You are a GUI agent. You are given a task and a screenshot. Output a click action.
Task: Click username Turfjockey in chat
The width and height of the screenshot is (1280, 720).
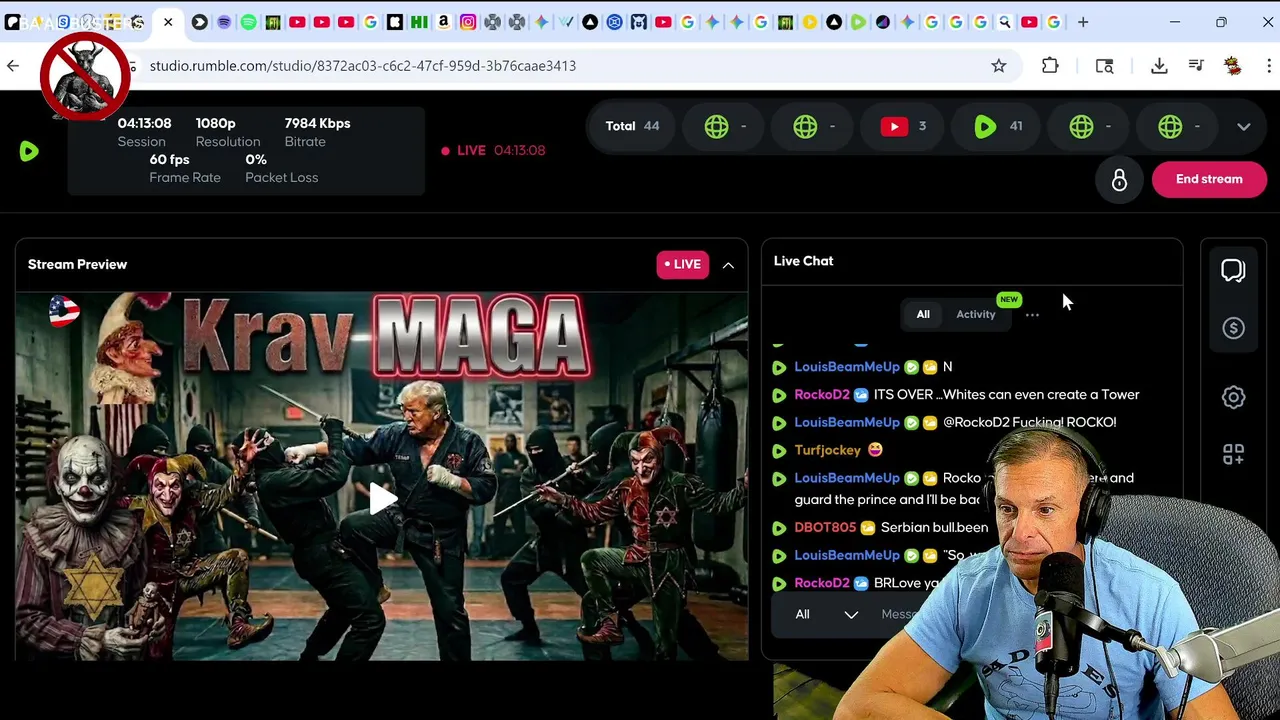point(827,450)
